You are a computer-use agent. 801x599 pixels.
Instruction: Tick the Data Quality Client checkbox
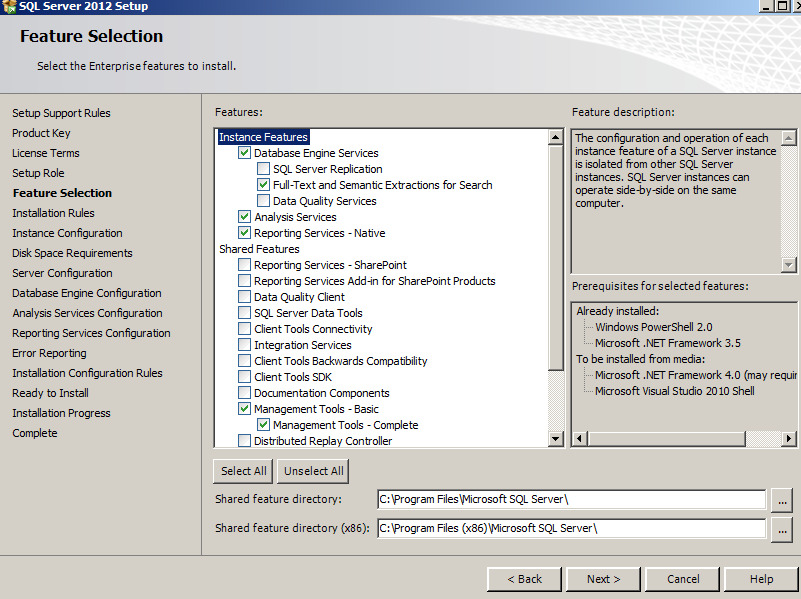[244, 297]
